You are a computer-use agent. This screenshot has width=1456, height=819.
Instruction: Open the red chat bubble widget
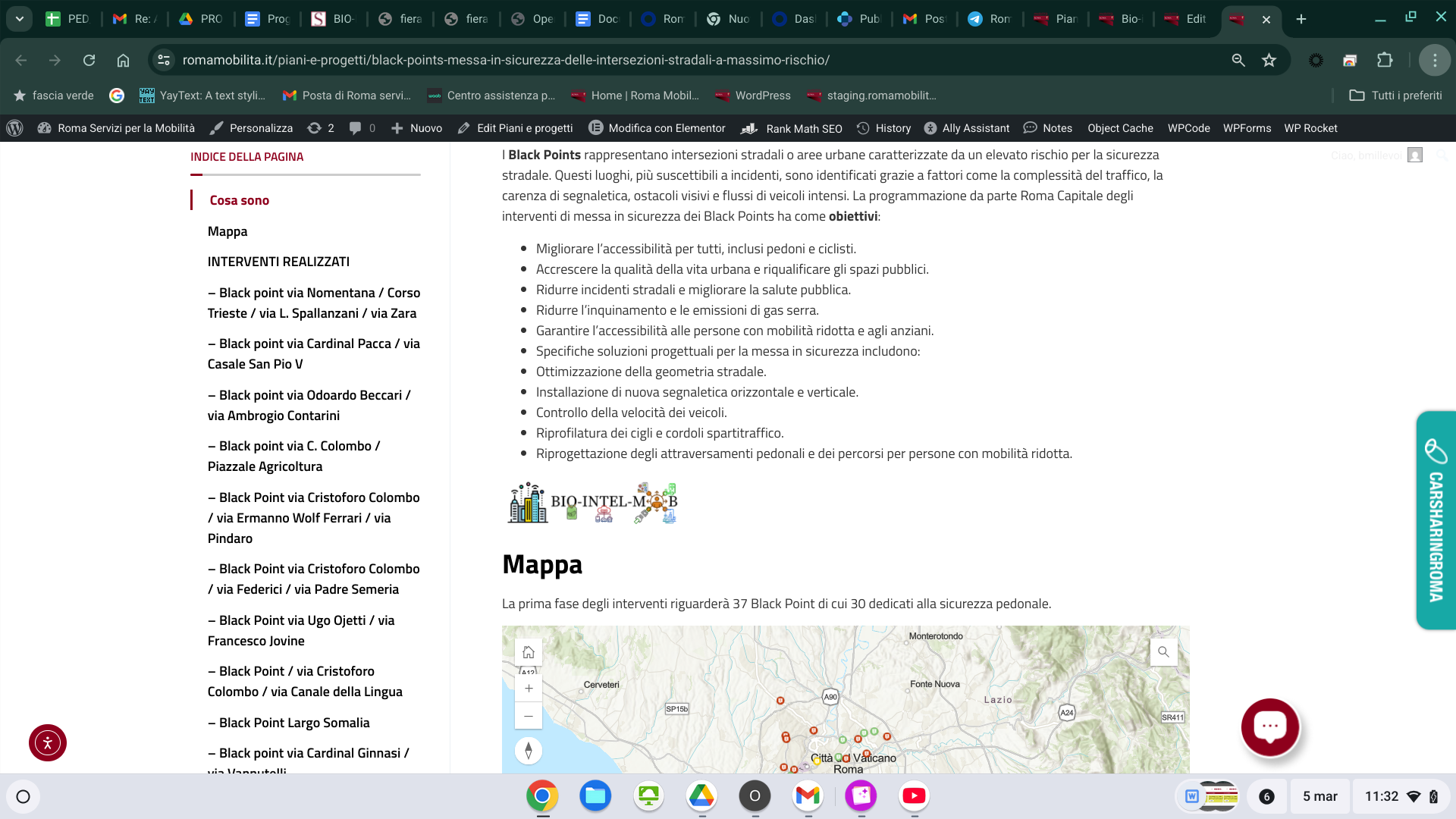[x=1270, y=726]
